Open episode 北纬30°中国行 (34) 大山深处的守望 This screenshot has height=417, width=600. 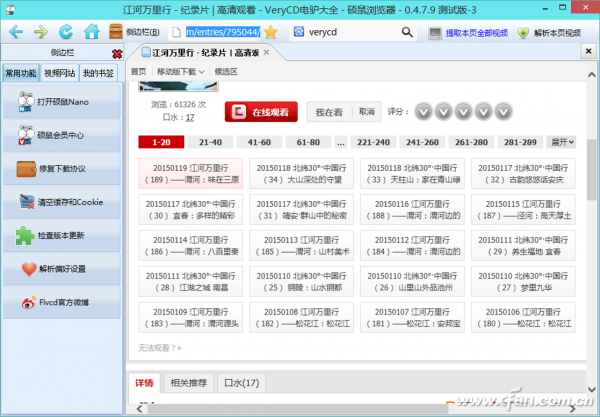302,174
